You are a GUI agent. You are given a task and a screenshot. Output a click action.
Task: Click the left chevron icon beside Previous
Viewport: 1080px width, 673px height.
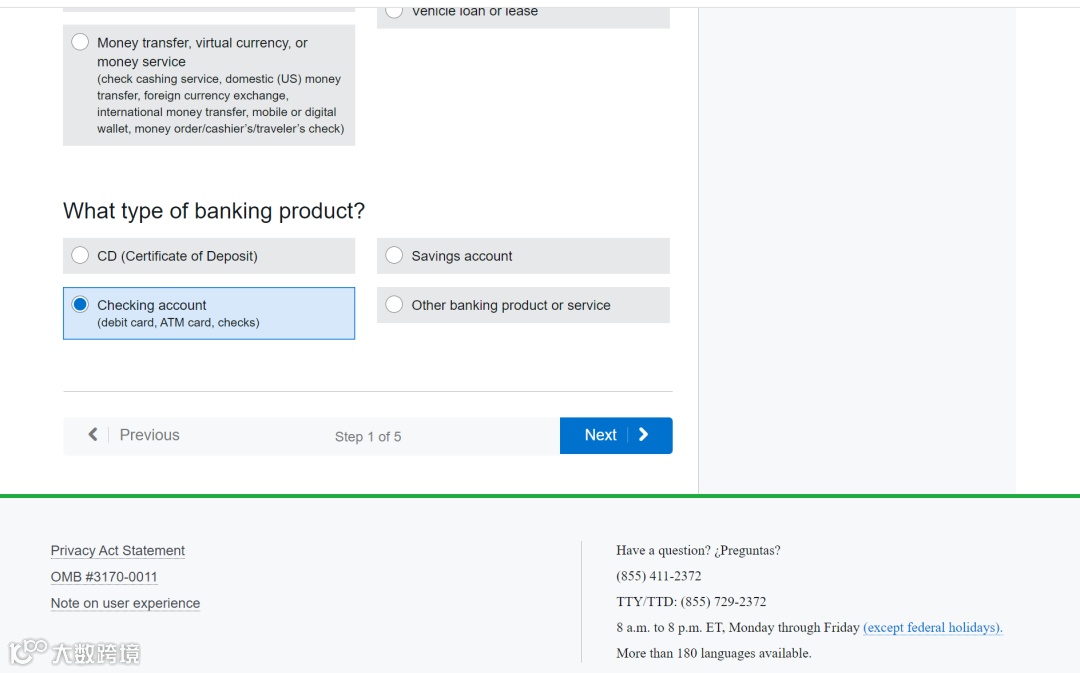click(x=93, y=435)
